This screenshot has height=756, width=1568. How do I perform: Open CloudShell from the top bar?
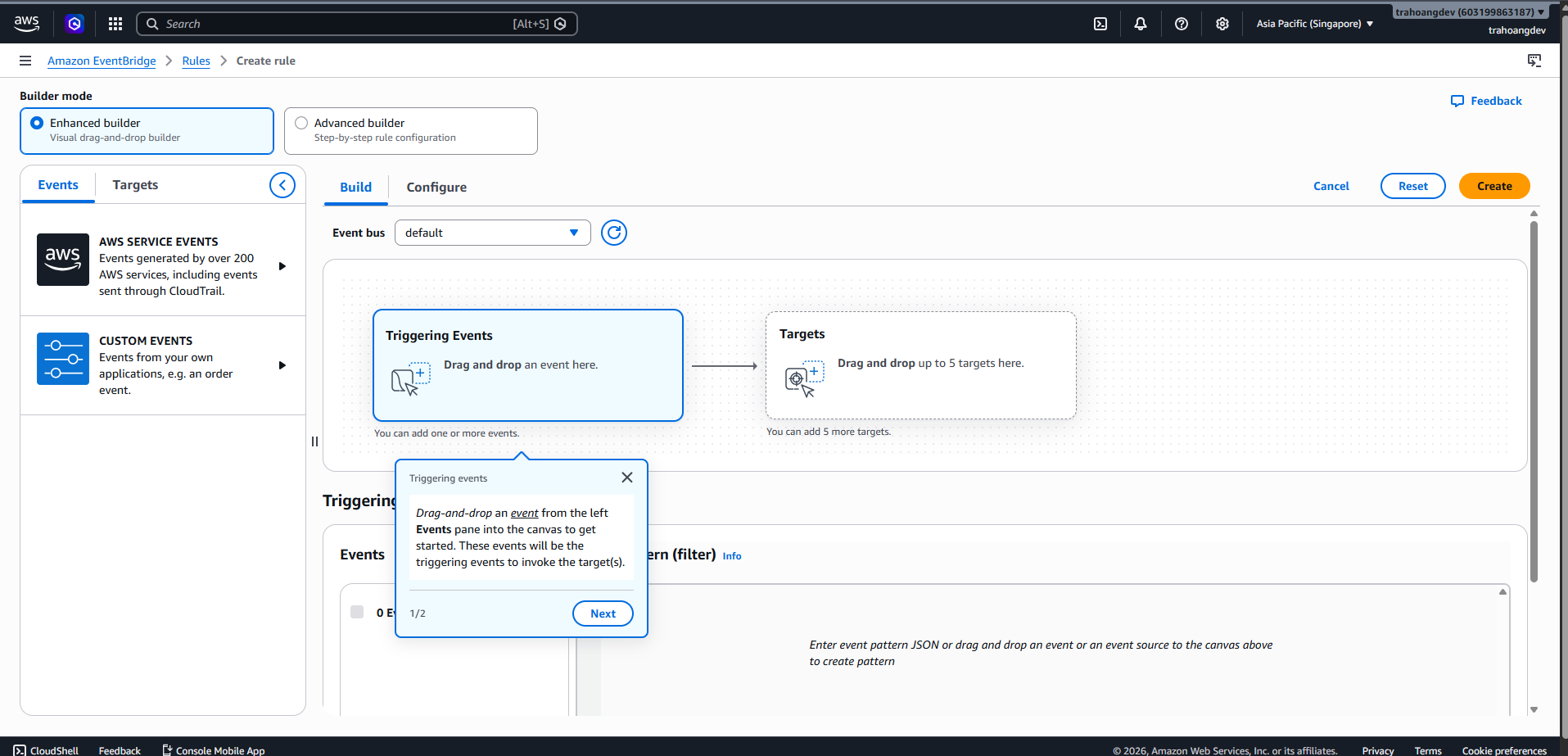point(1100,24)
